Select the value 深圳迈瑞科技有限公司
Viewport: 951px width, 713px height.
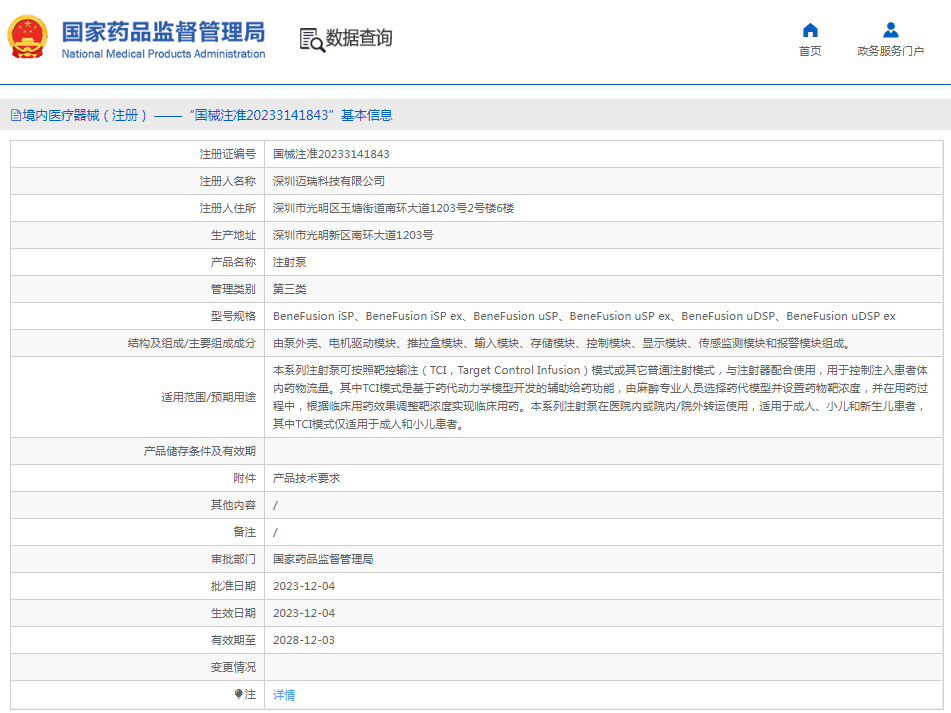[329, 181]
